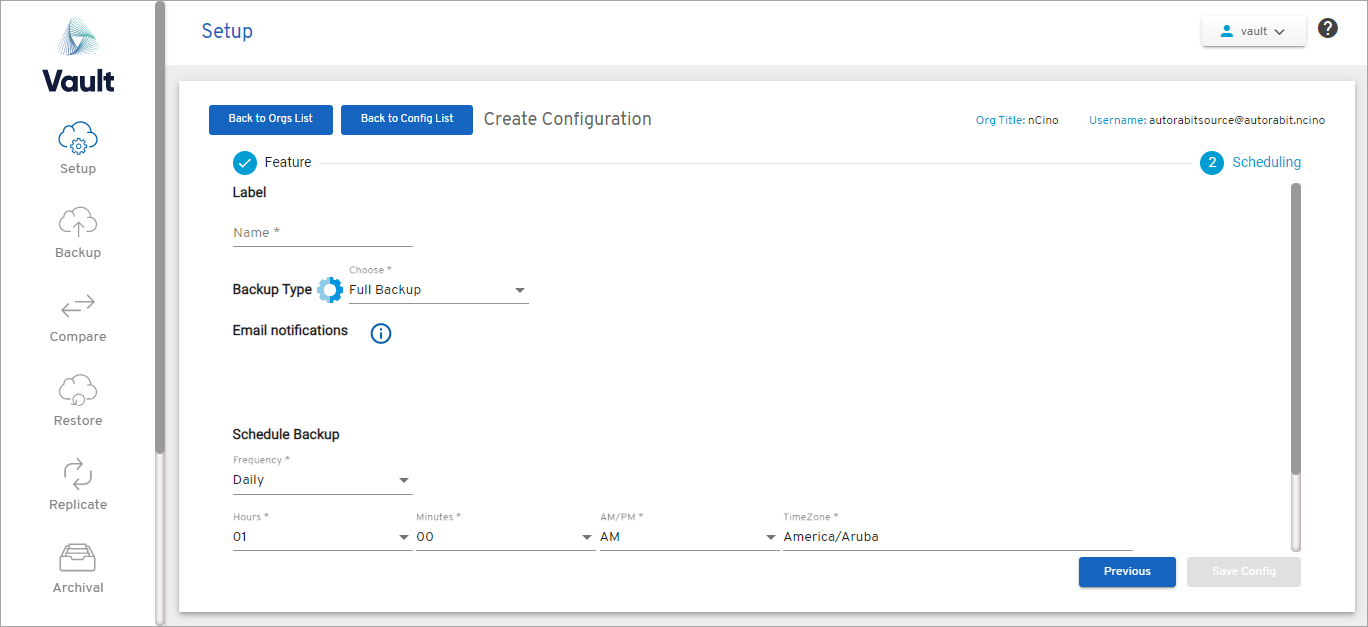Image resolution: width=1368 pixels, height=627 pixels.
Task: Click the Backup Type gear icon
Action: (330, 290)
